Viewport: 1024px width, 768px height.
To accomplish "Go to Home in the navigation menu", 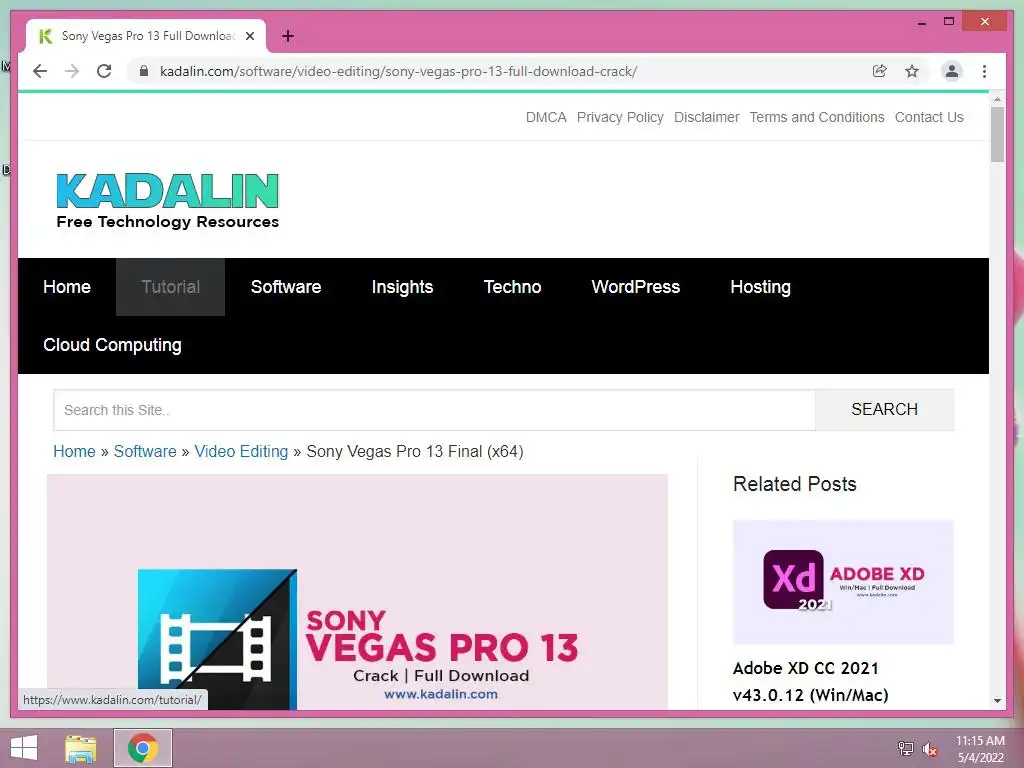I will pyautogui.click(x=67, y=287).
